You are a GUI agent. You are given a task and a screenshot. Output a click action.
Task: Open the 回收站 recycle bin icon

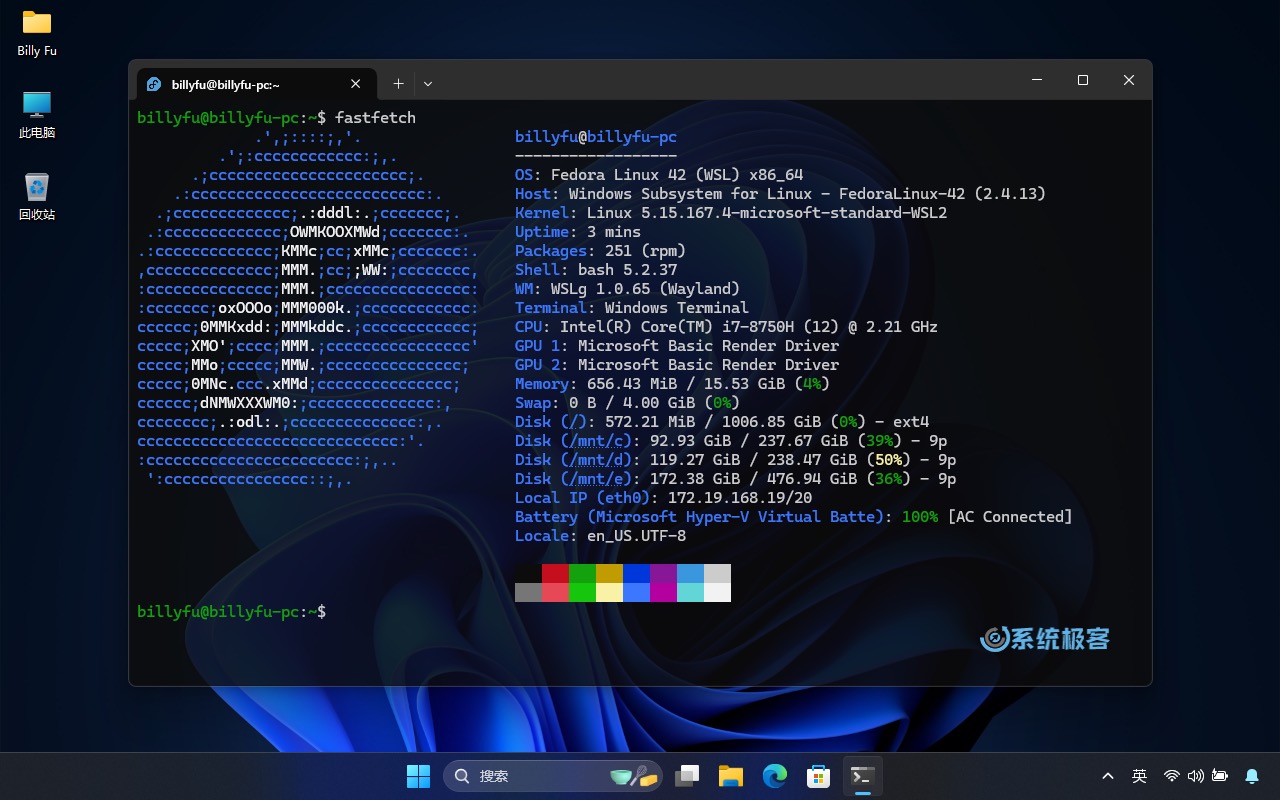37,197
